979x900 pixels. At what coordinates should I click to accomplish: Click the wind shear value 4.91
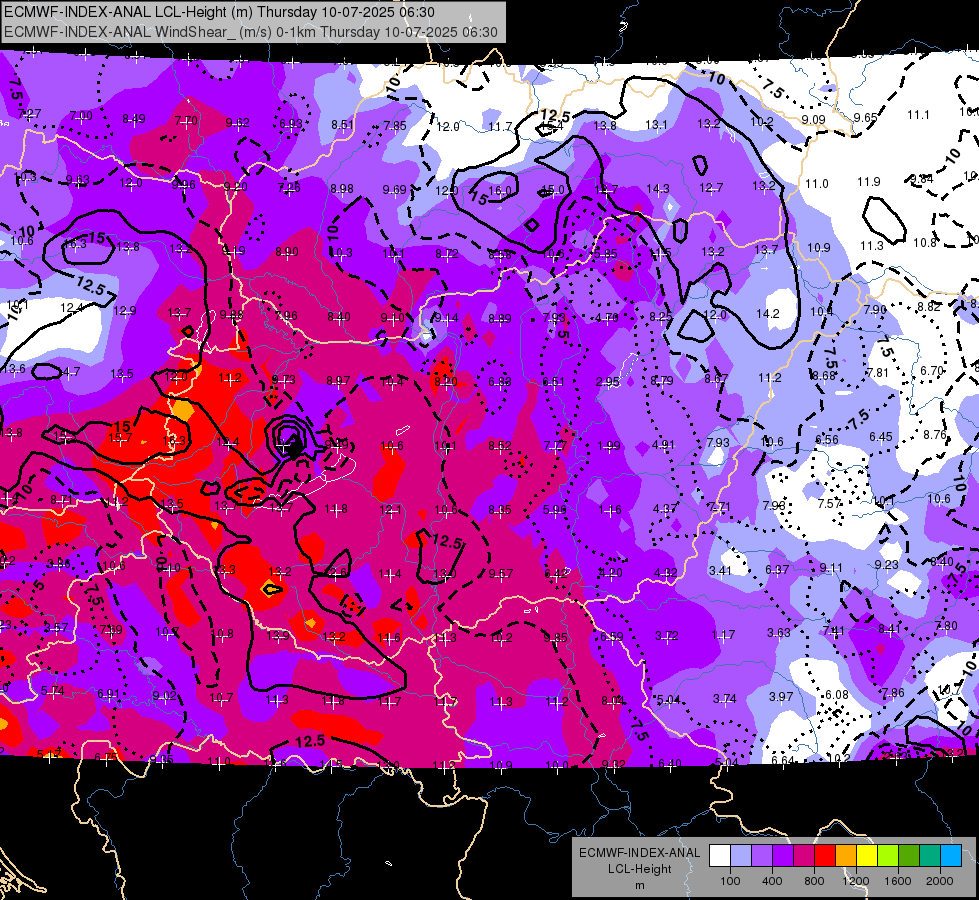[x=663, y=445]
